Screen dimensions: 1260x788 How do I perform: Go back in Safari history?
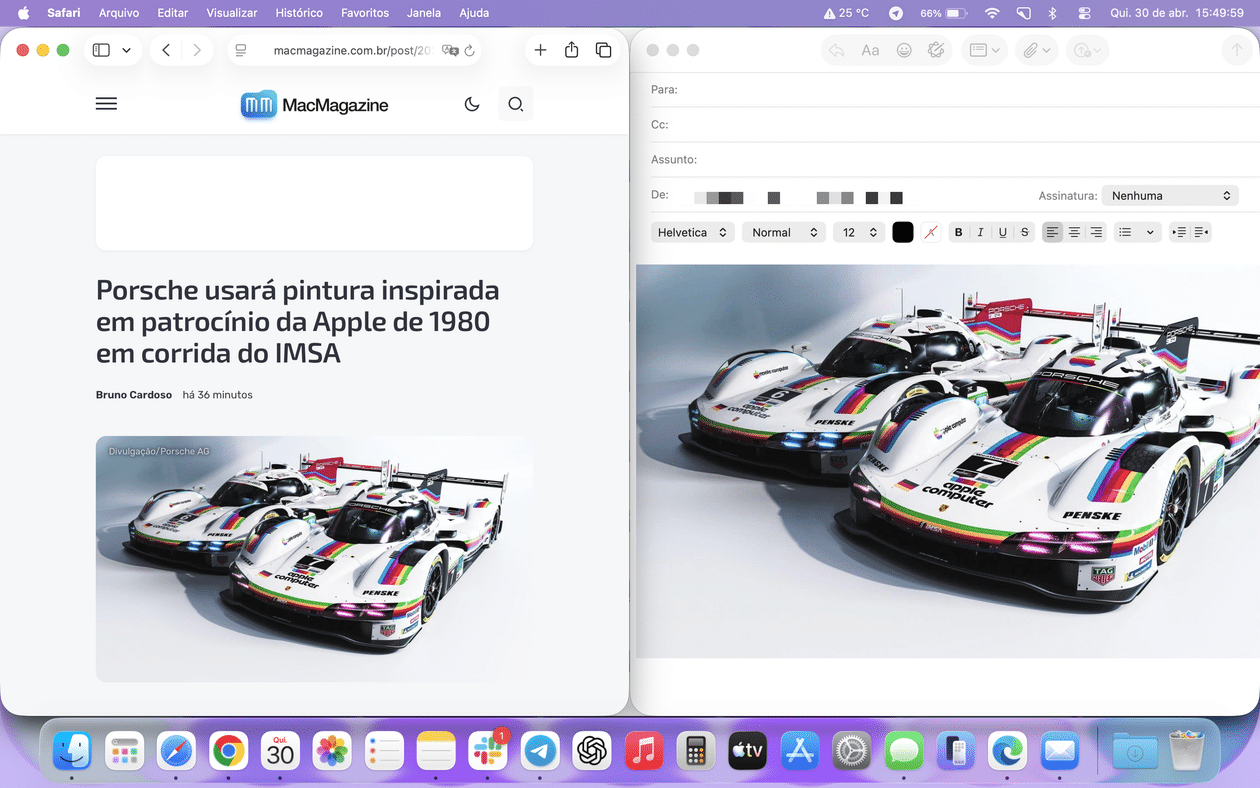click(x=166, y=50)
